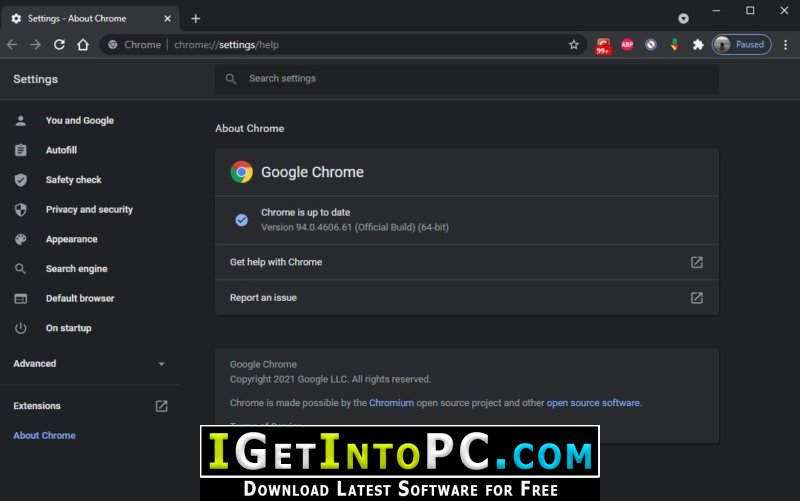
Task: Click the shield check icon for Safety check
Action: tap(20, 180)
